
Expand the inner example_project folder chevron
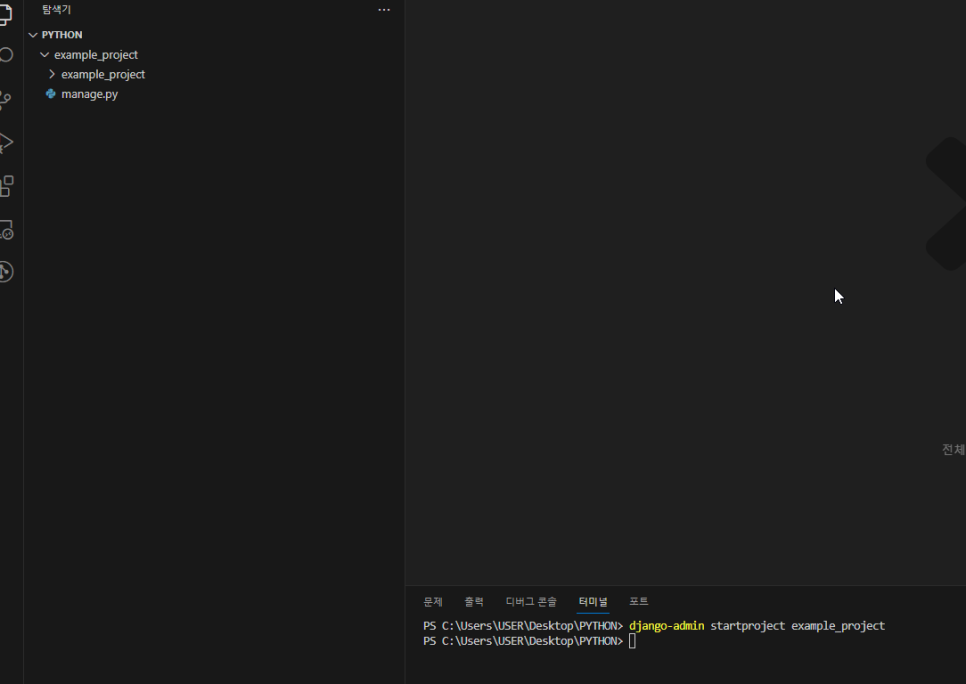52,74
